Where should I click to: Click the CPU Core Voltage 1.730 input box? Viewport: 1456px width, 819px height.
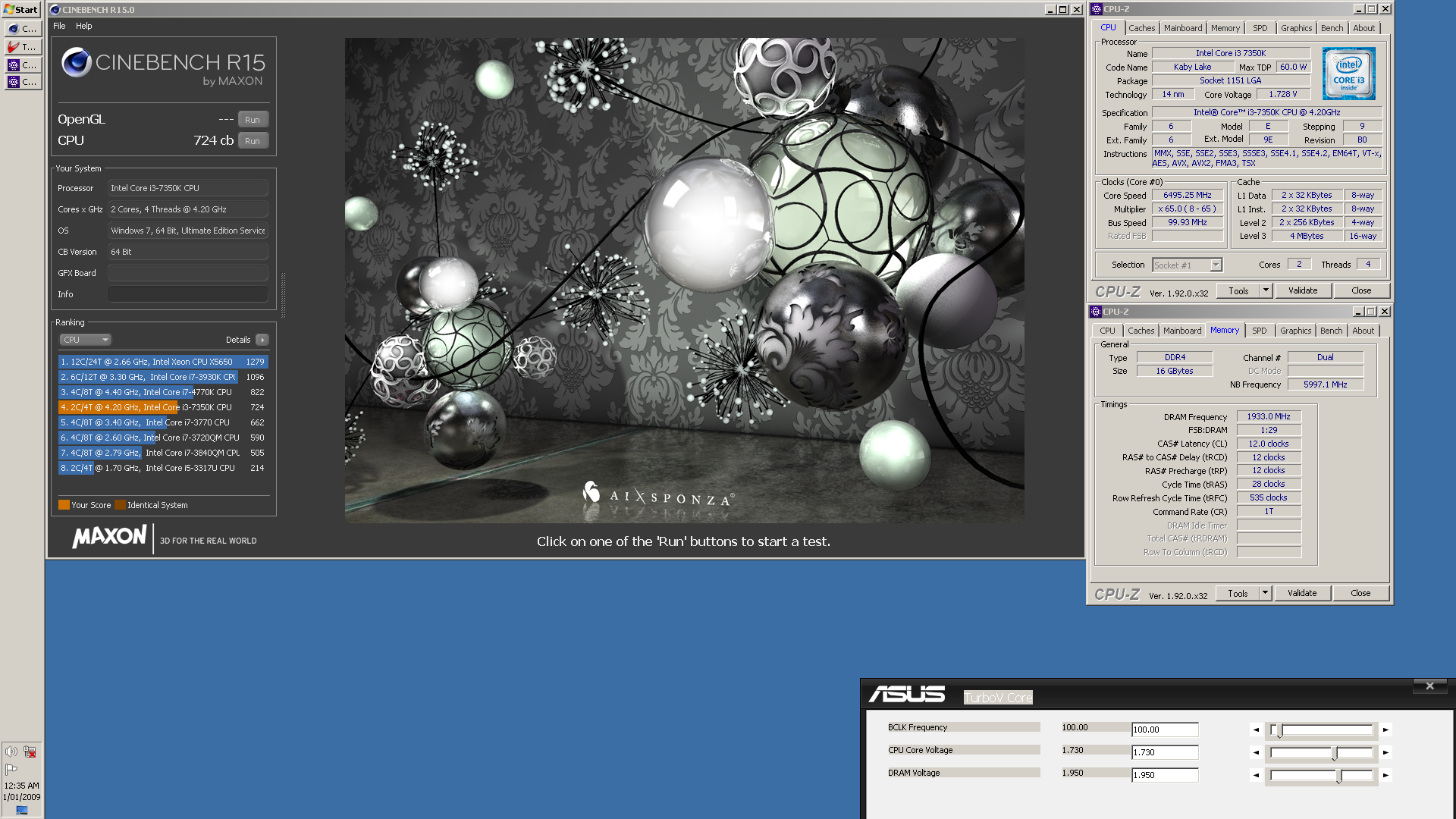pyautogui.click(x=1165, y=752)
